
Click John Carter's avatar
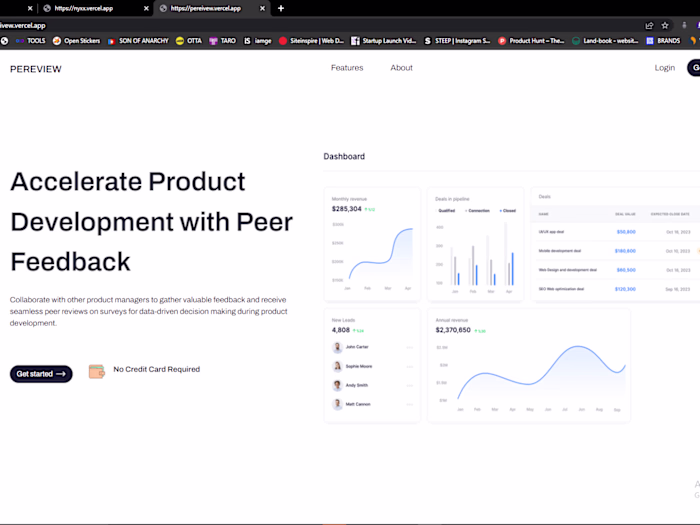[338, 347]
